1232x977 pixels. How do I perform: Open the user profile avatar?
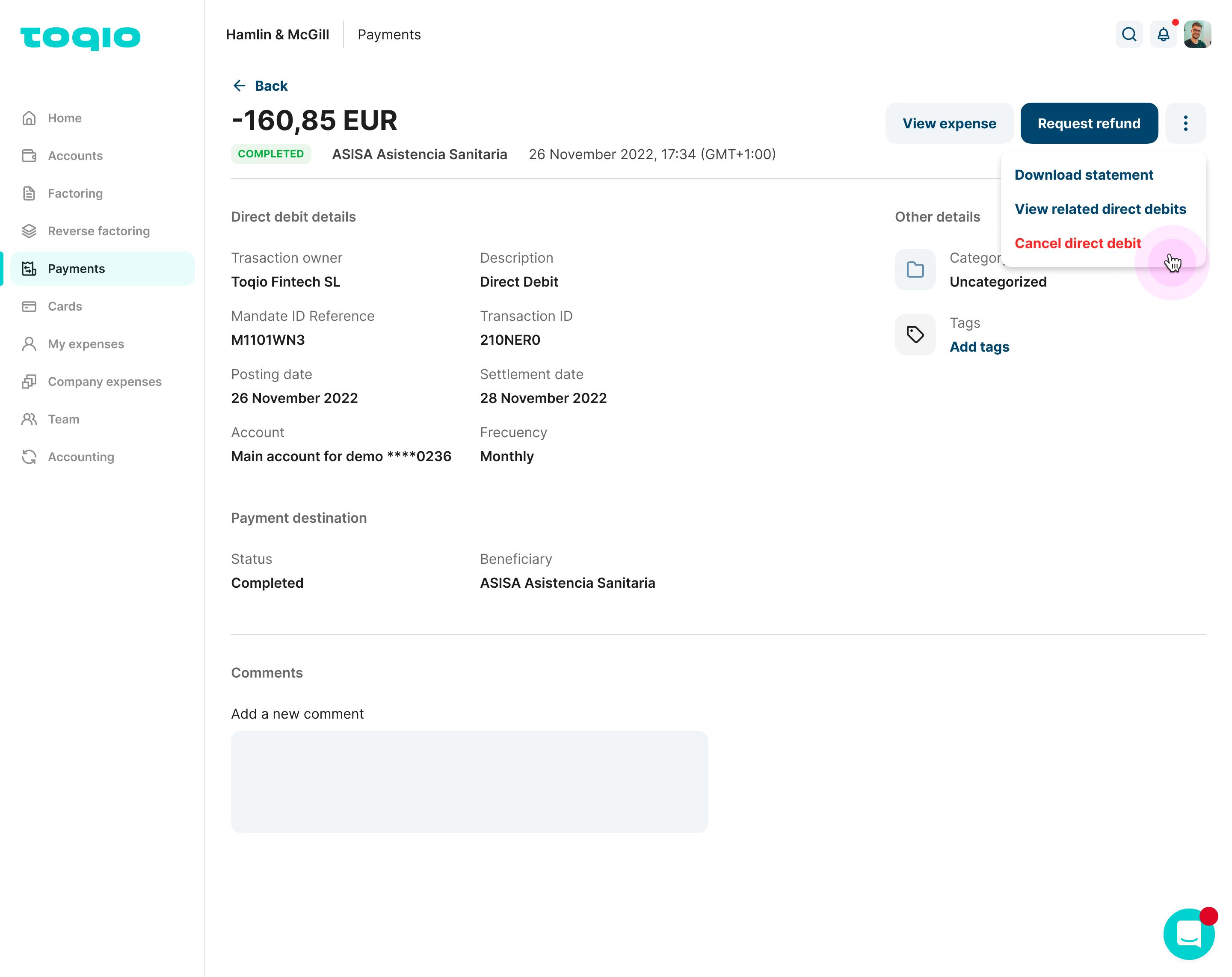[x=1197, y=35]
